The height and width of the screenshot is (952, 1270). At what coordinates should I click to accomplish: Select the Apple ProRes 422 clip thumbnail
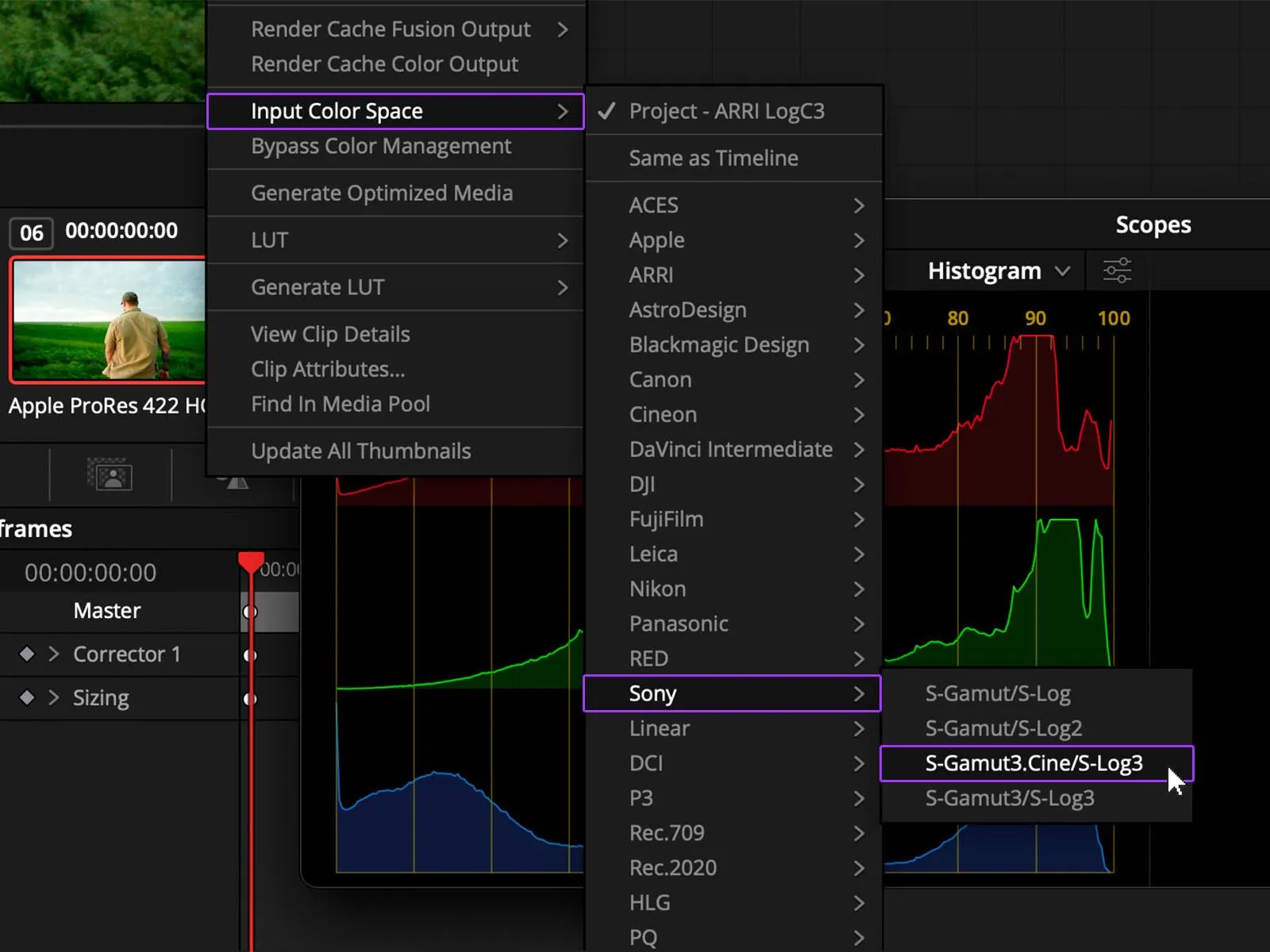[109, 321]
